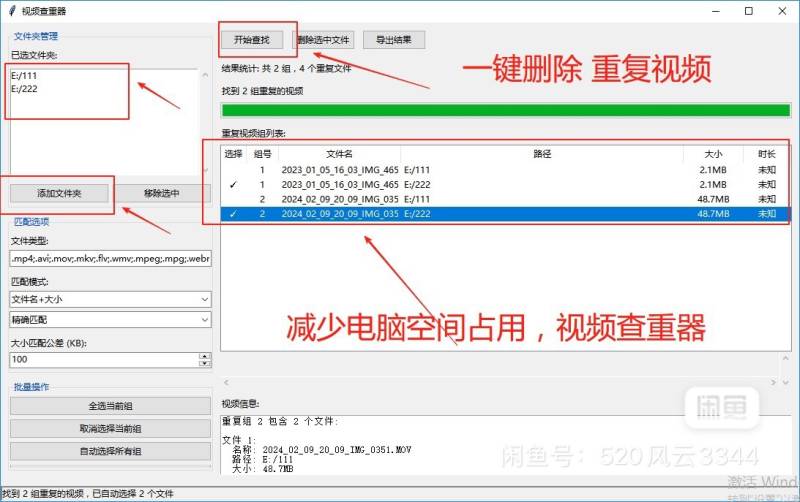Click the 组号 column header
Screen dimensions: 800x502
point(262,154)
